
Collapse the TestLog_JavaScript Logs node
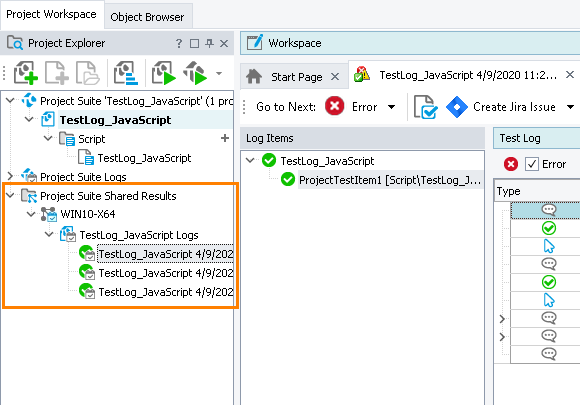tap(49, 234)
